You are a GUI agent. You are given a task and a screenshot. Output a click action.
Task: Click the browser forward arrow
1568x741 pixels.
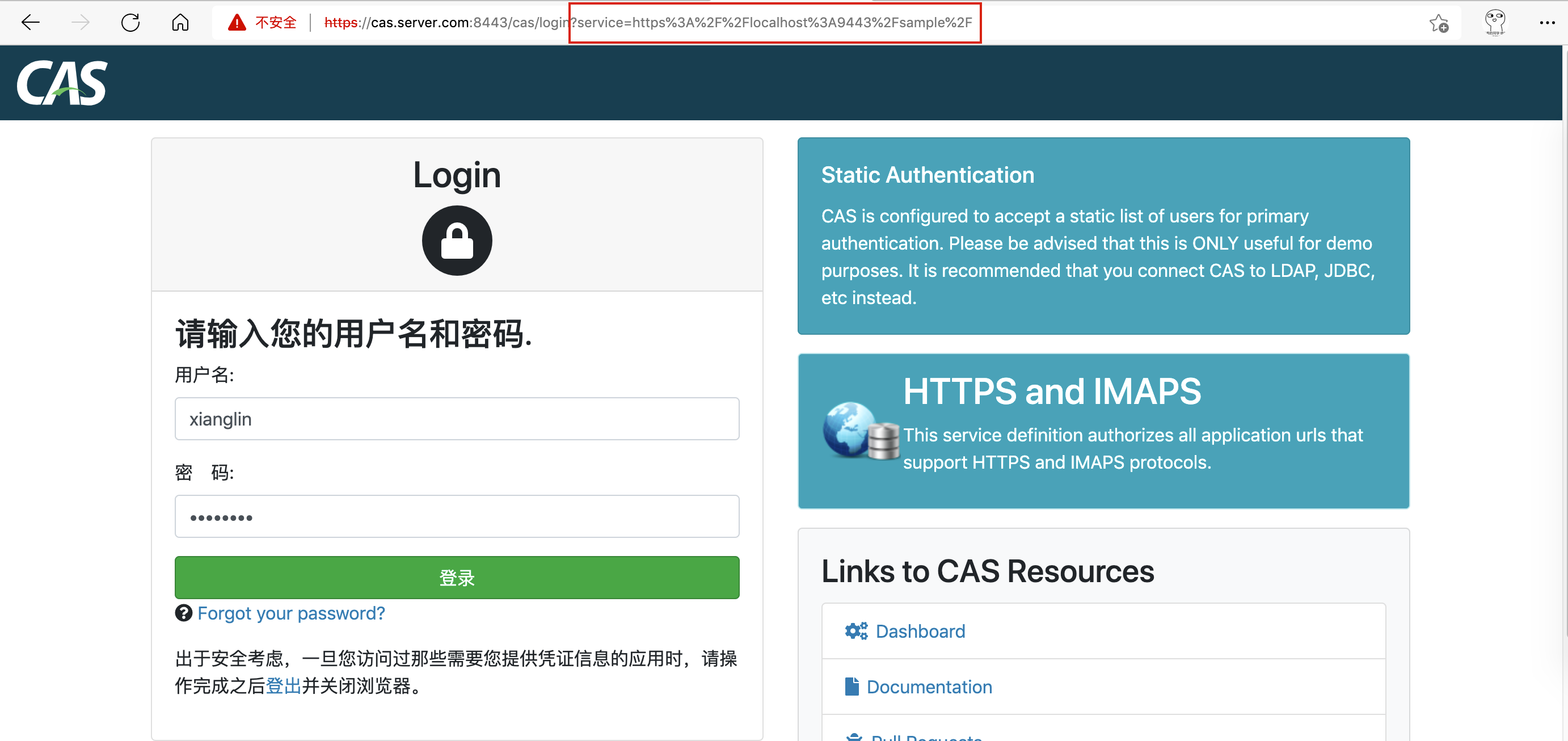(x=81, y=23)
